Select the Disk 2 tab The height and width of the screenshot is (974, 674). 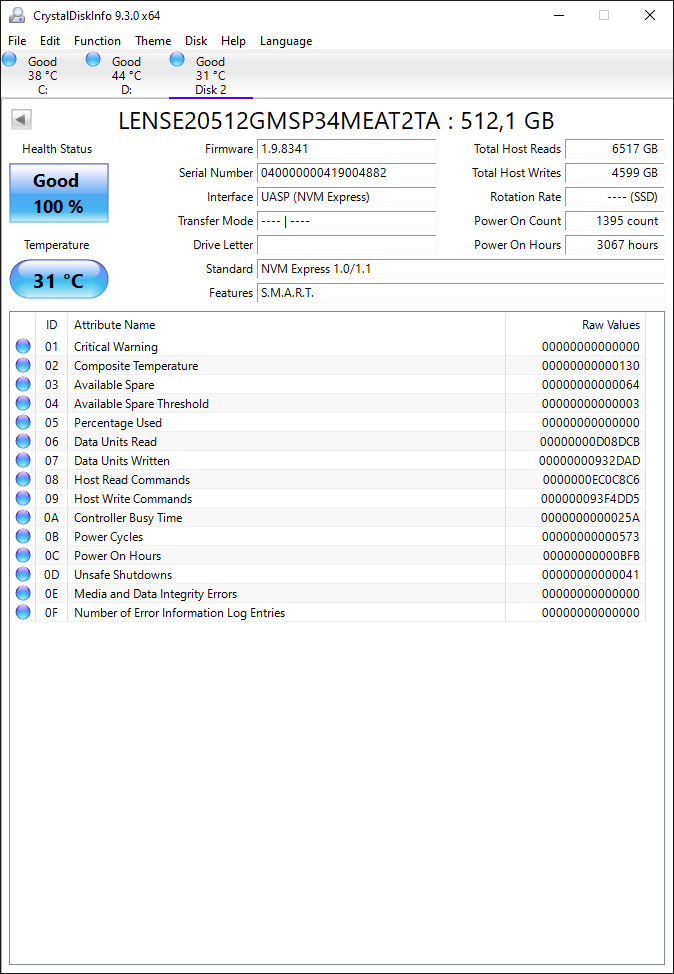click(x=210, y=75)
